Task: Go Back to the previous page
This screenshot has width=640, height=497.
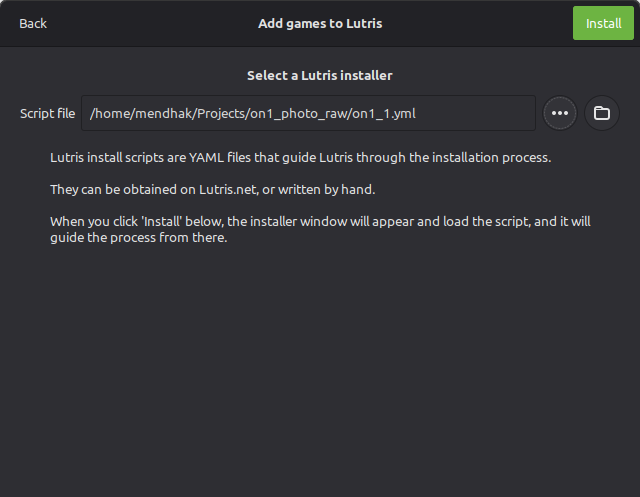Action: pos(33,23)
